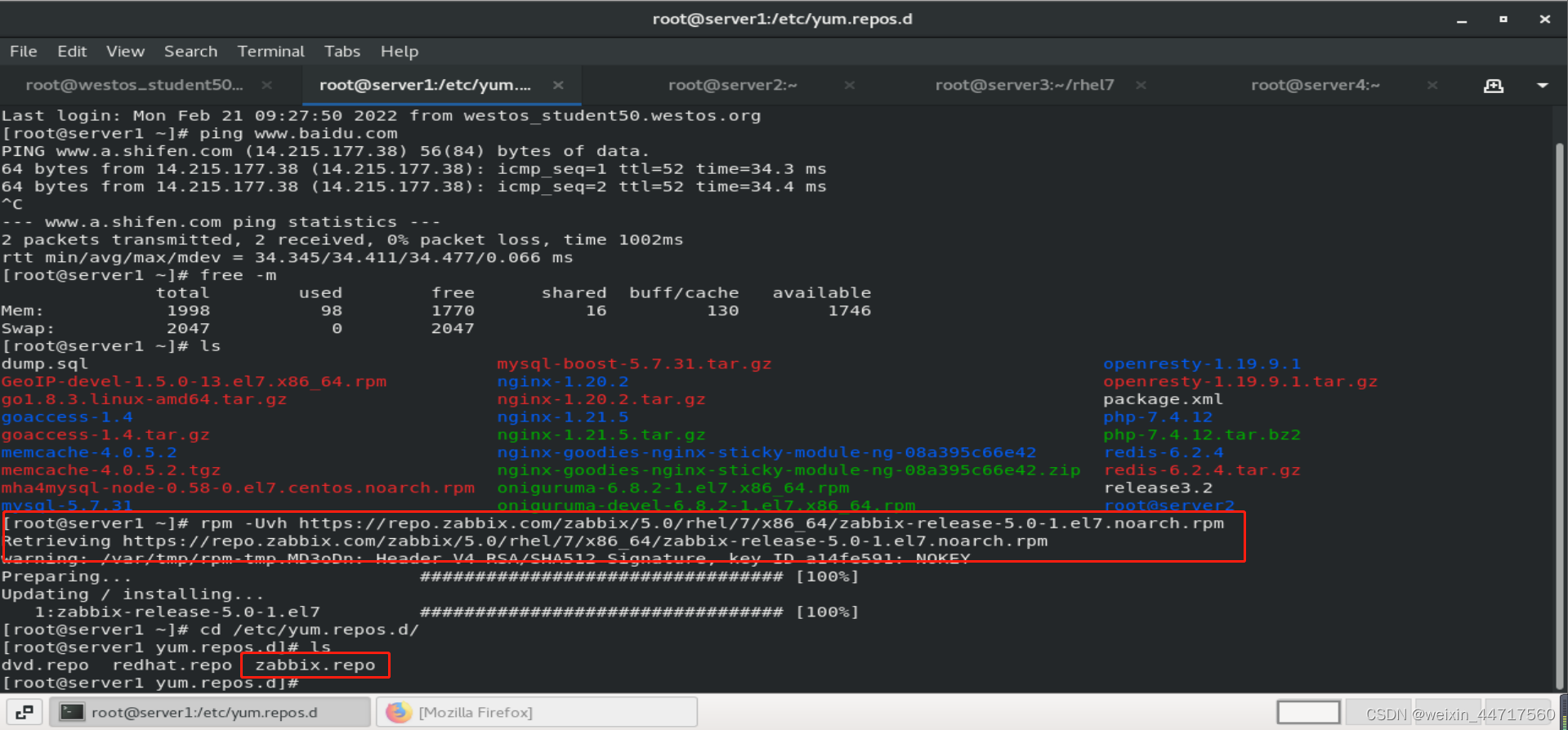Click the workspace switcher box

(x=1308, y=712)
